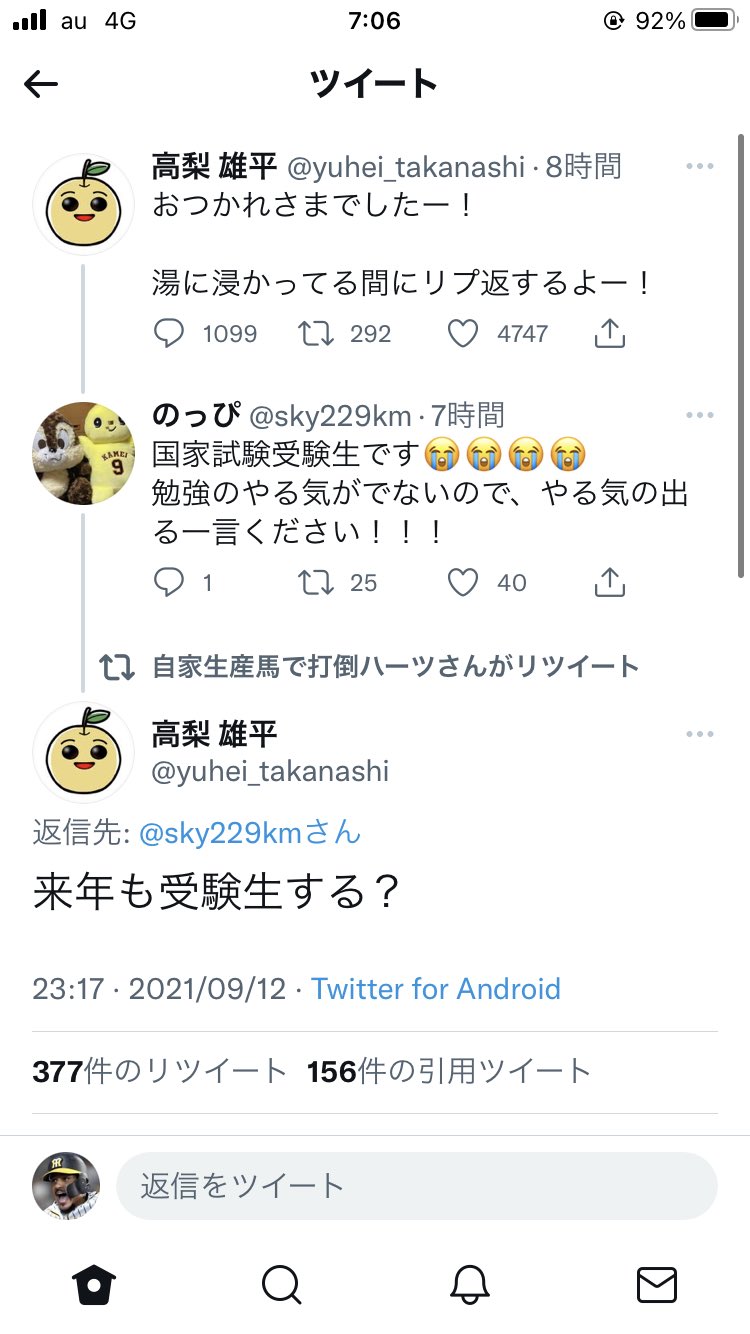Retweet the tweet with 292 retweets

316,333
